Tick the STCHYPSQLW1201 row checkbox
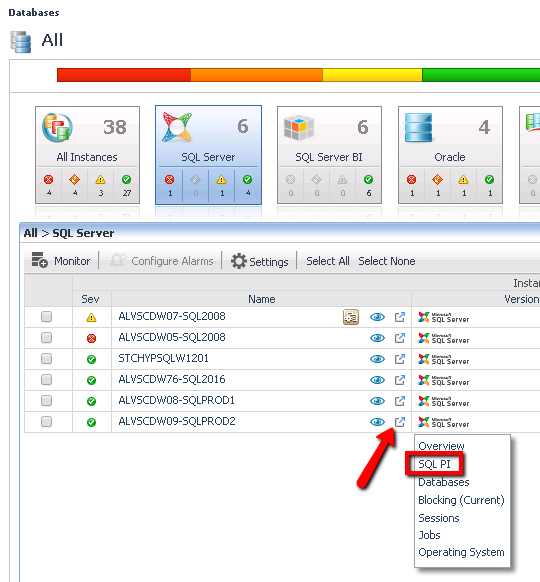540x582 pixels. tap(46, 359)
